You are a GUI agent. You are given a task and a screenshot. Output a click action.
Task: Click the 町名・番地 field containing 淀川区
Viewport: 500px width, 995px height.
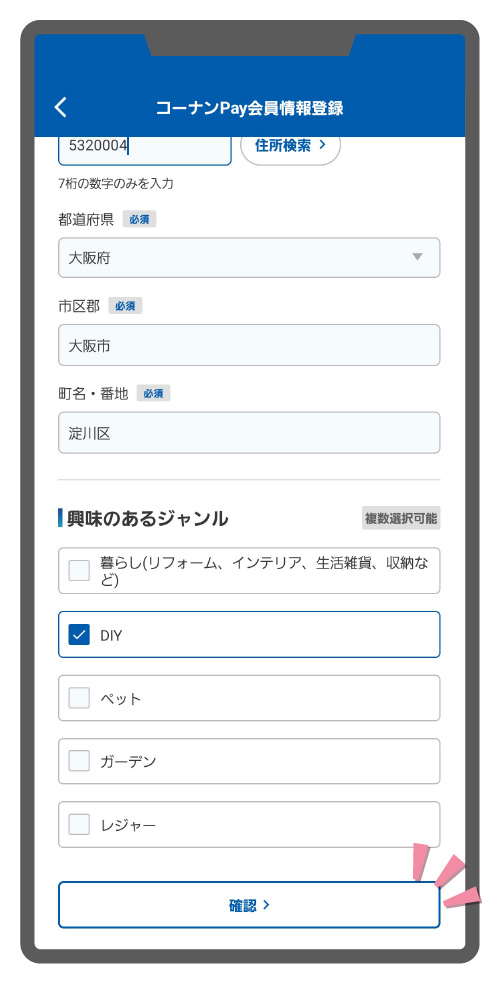249,433
